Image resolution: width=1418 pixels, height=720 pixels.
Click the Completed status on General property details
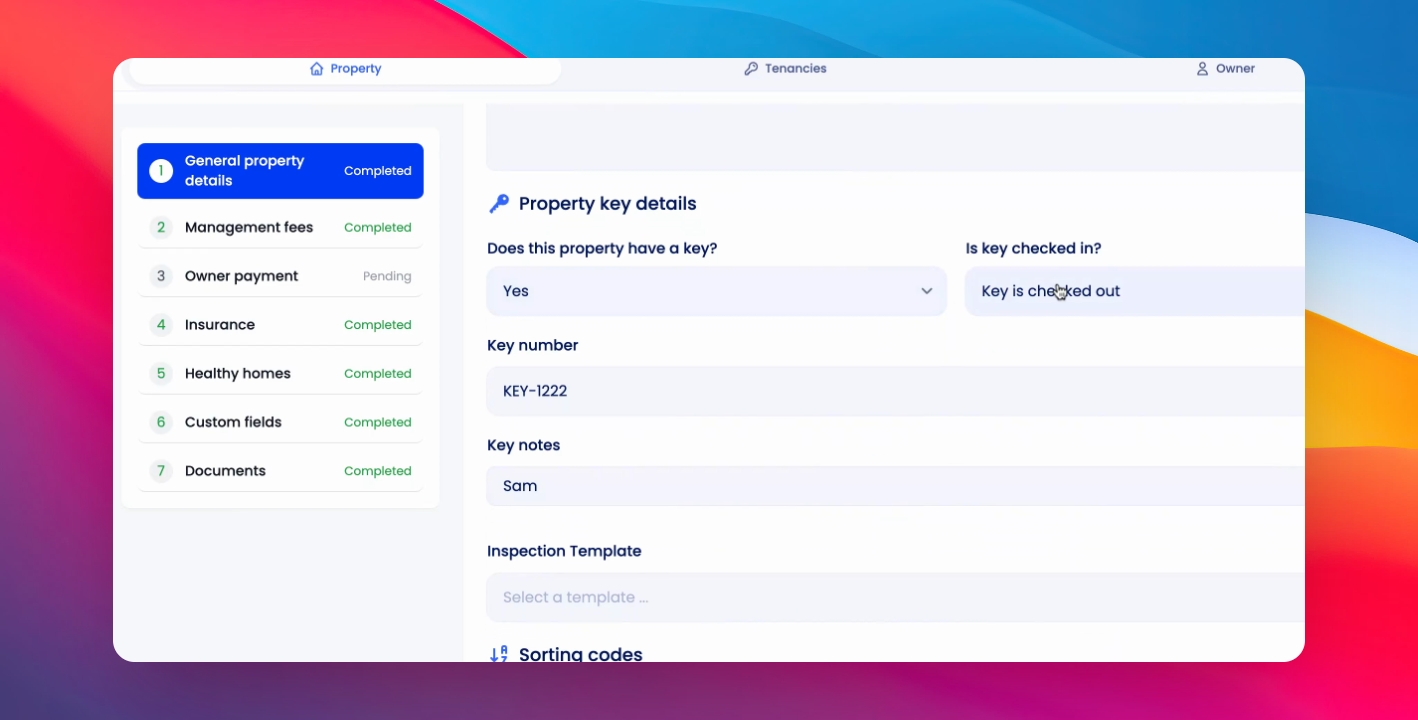pyautogui.click(x=378, y=171)
